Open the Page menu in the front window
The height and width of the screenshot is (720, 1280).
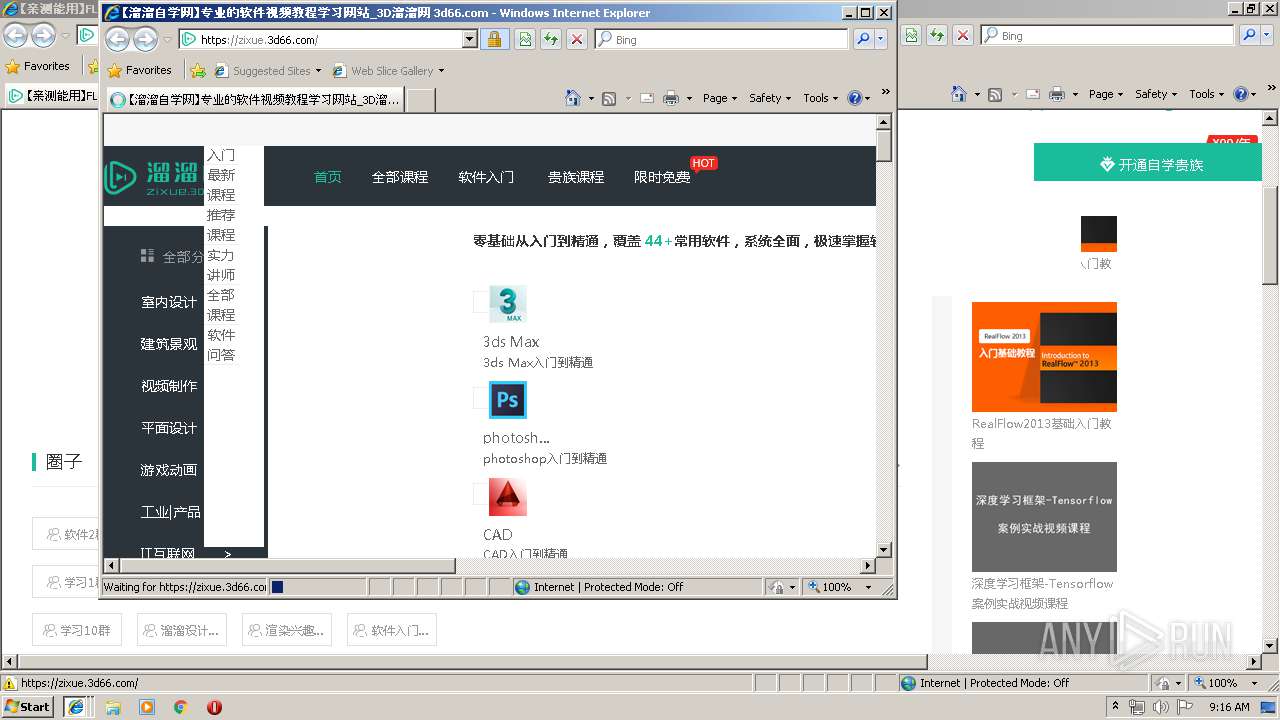pos(720,98)
